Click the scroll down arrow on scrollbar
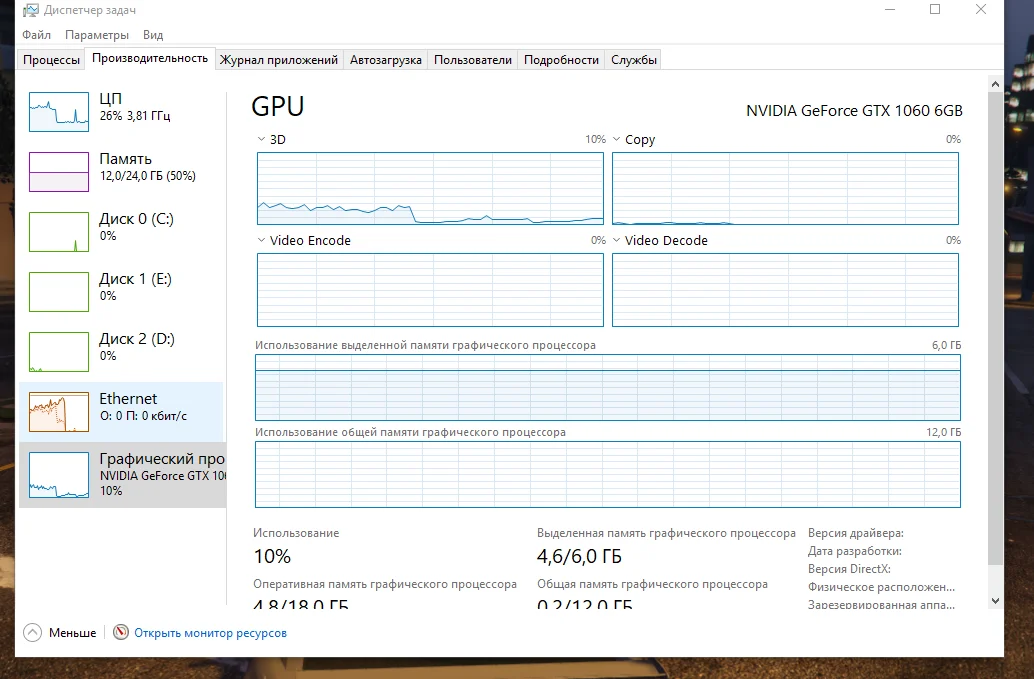1034x679 pixels. (994, 601)
